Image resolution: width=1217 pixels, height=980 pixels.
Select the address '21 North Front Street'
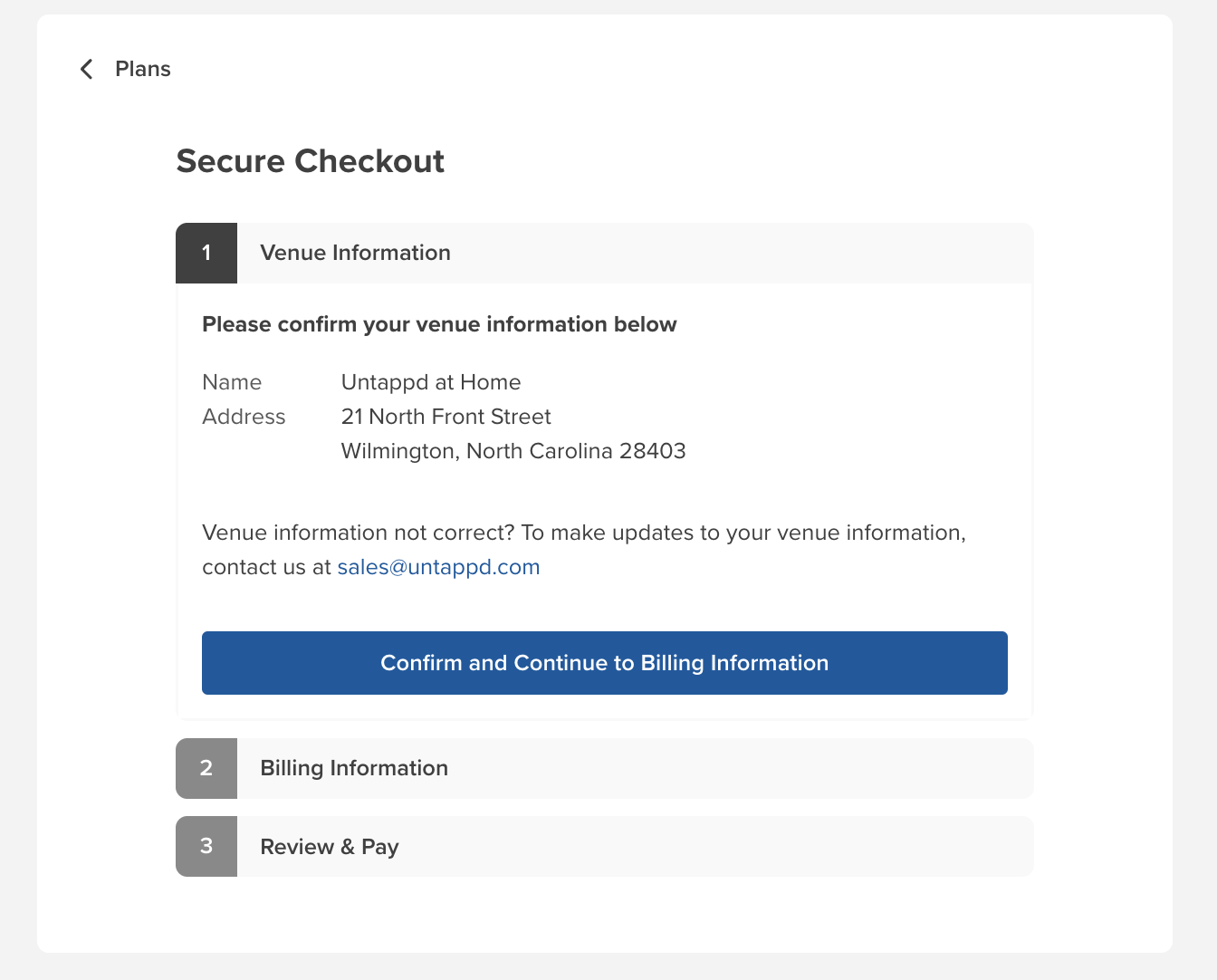click(446, 417)
